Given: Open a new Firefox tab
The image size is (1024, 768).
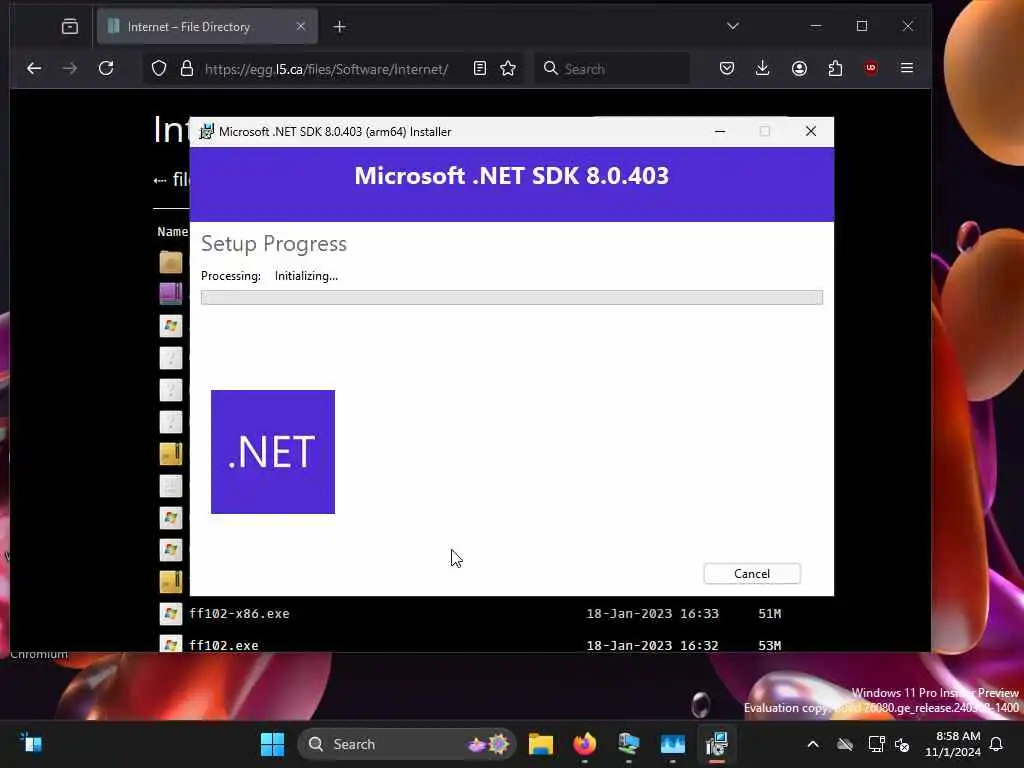Looking at the screenshot, I should coord(340,27).
